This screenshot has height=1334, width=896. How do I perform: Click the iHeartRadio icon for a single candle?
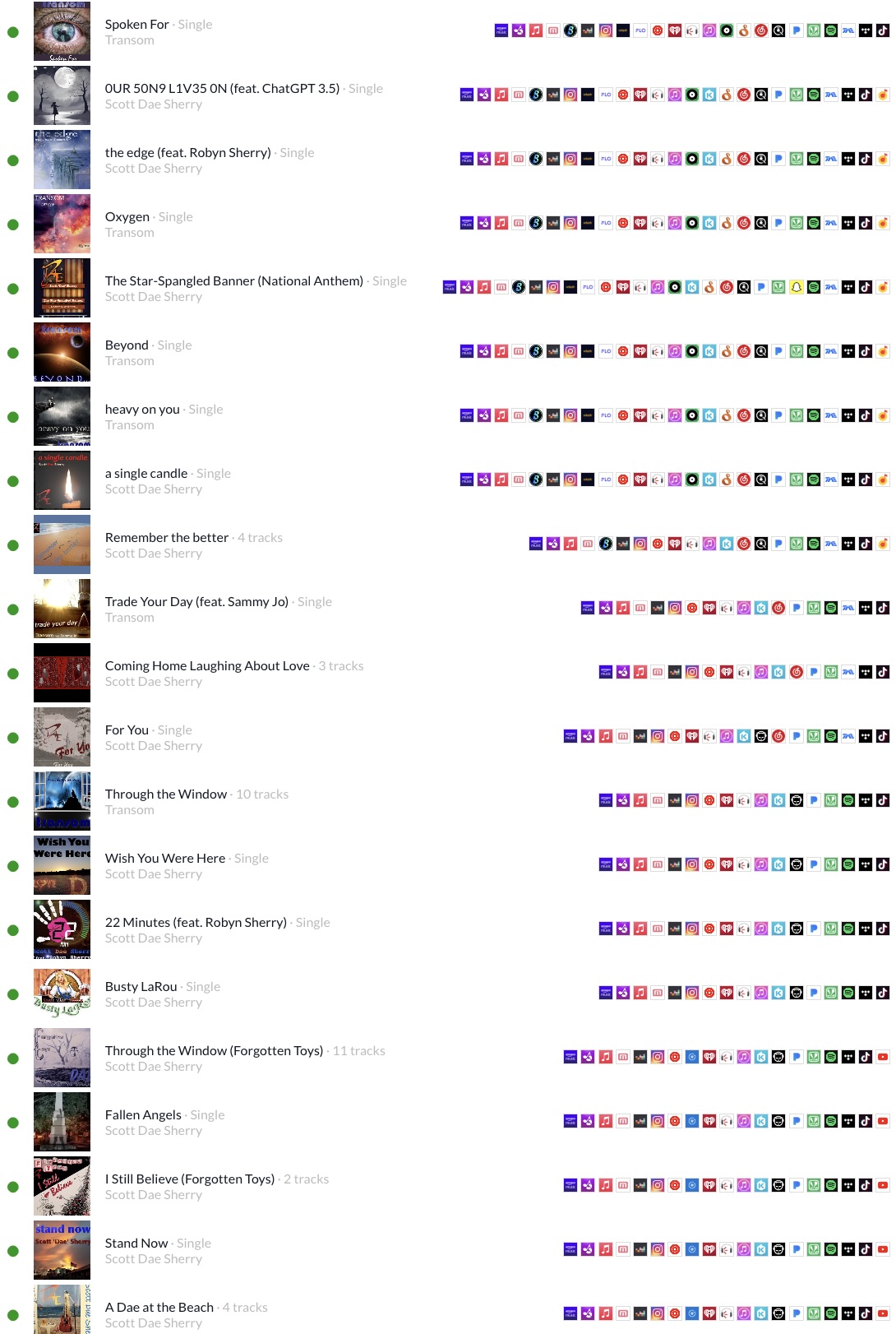coord(640,479)
